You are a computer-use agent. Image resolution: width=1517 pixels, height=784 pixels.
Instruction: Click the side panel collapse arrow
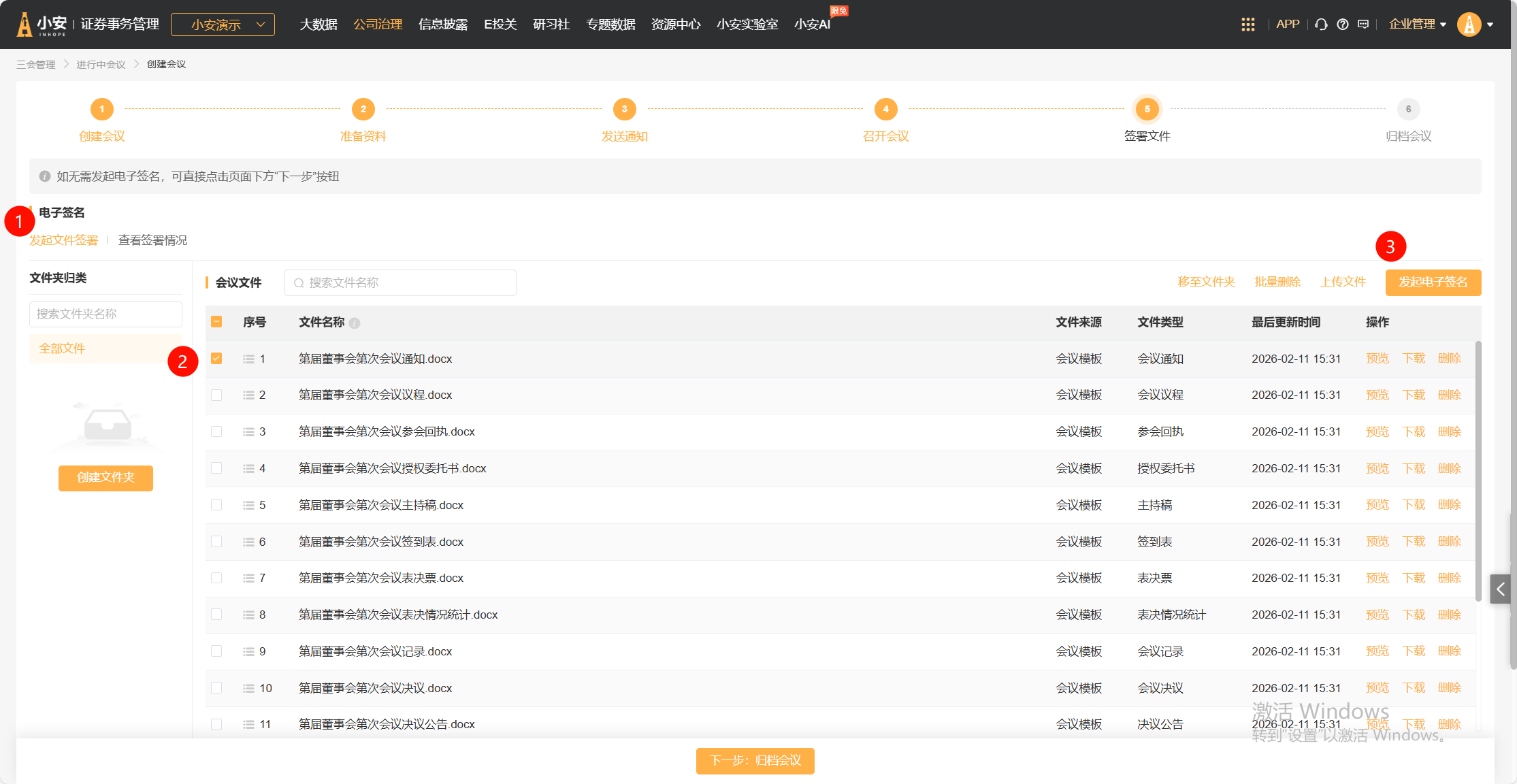(x=1500, y=589)
